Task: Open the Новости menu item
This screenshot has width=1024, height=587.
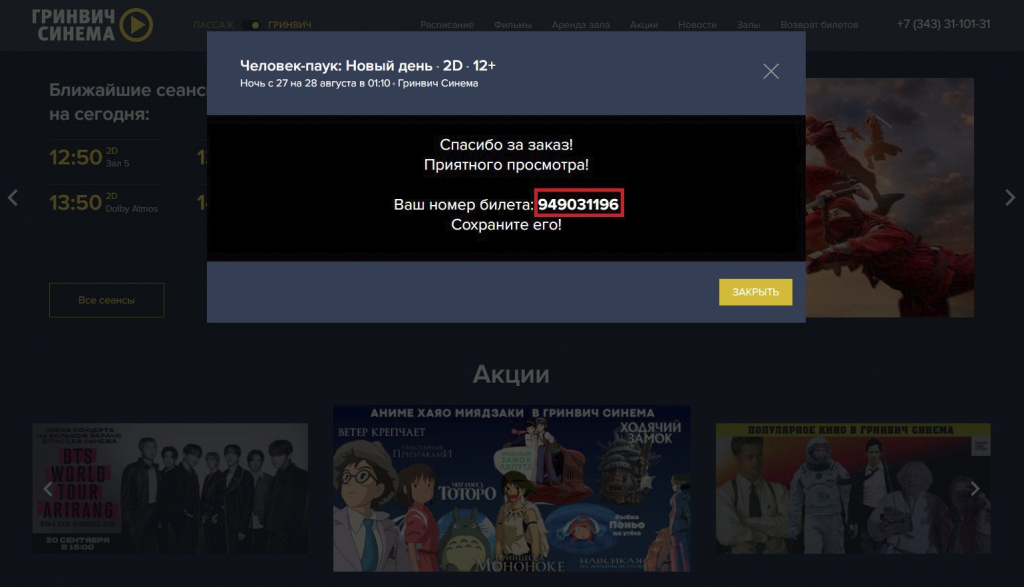Action: coord(697,25)
